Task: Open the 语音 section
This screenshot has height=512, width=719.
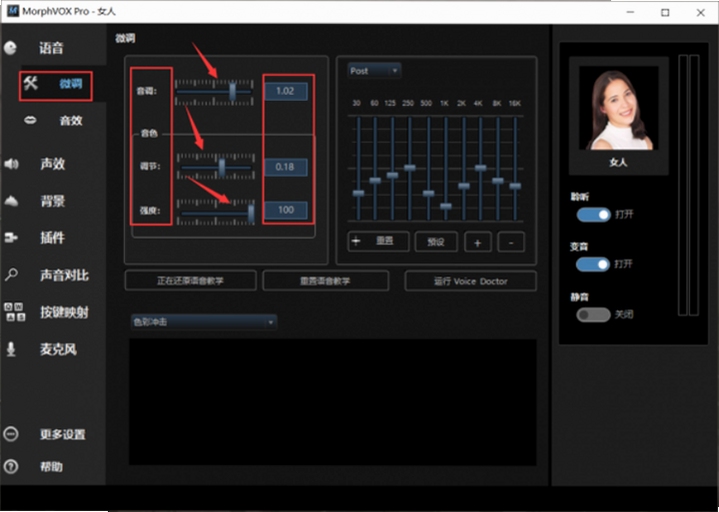Action: click(x=51, y=48)
